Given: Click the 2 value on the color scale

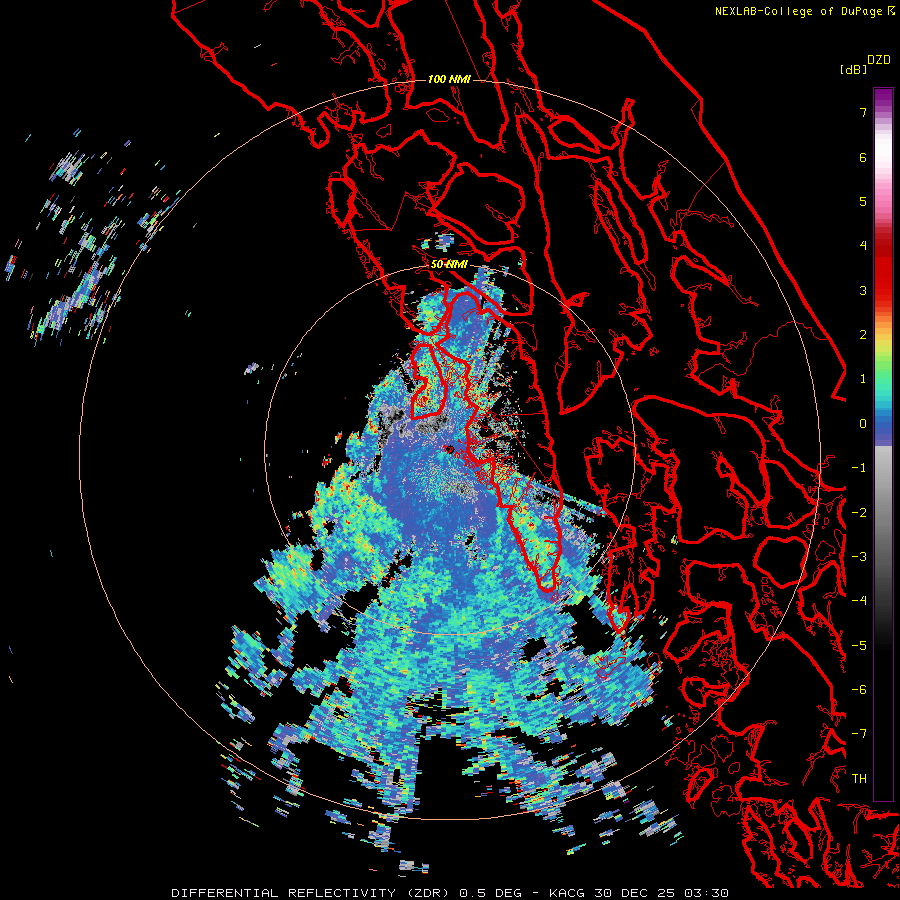Looking at the screenshot, I should [x=863, y=335].
